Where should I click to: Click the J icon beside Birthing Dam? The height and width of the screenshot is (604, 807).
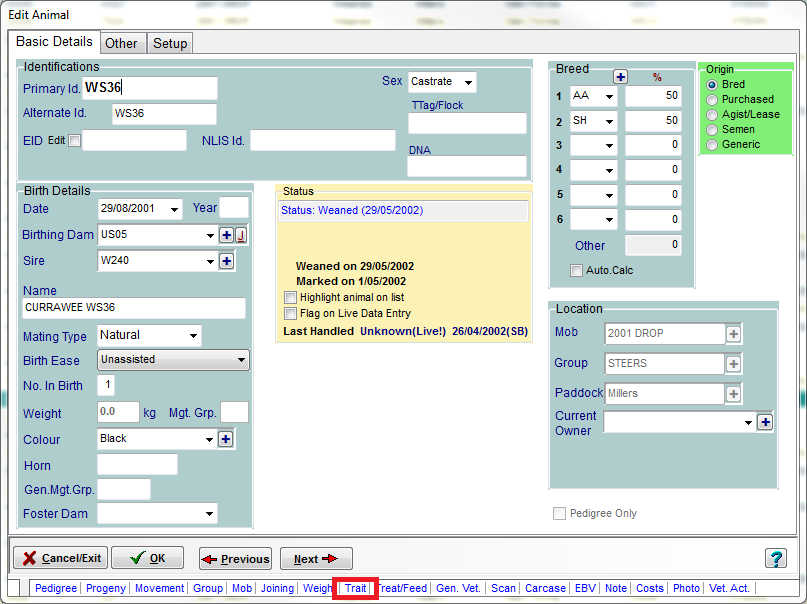click(241, 235)
